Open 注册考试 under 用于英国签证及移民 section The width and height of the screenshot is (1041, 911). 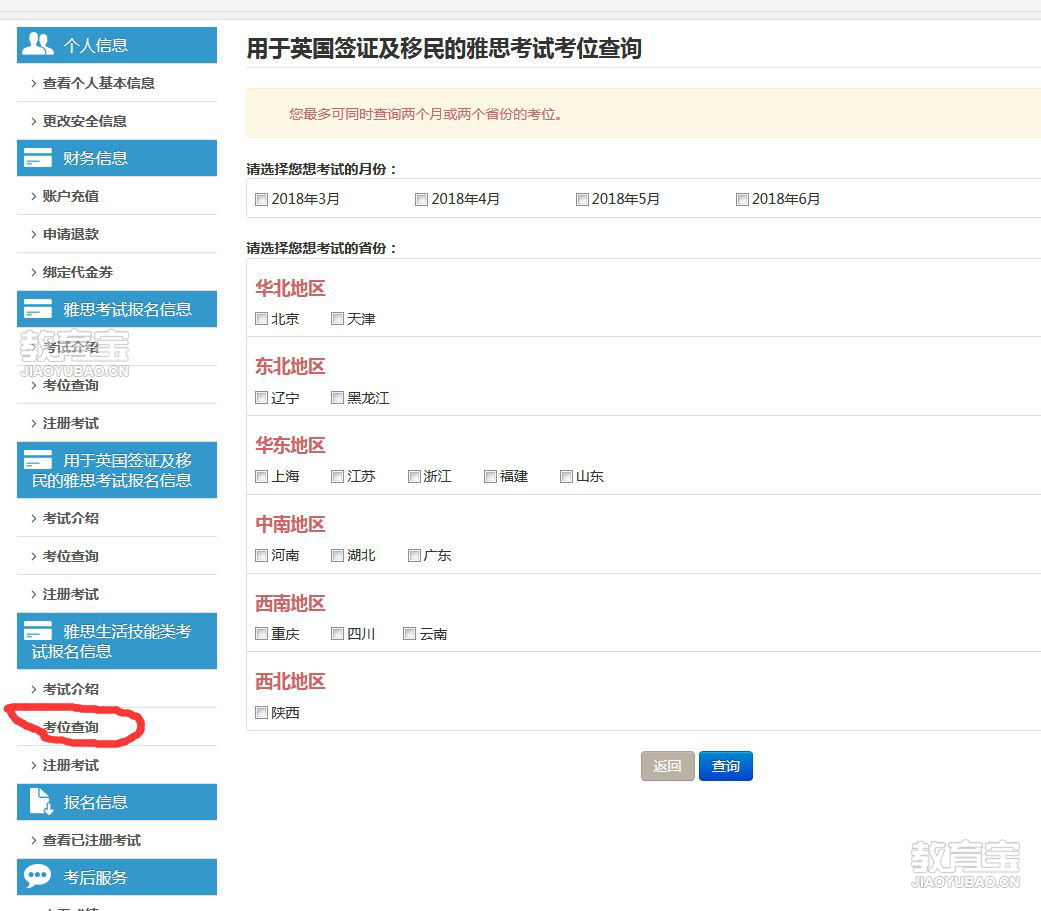point(71,594)
